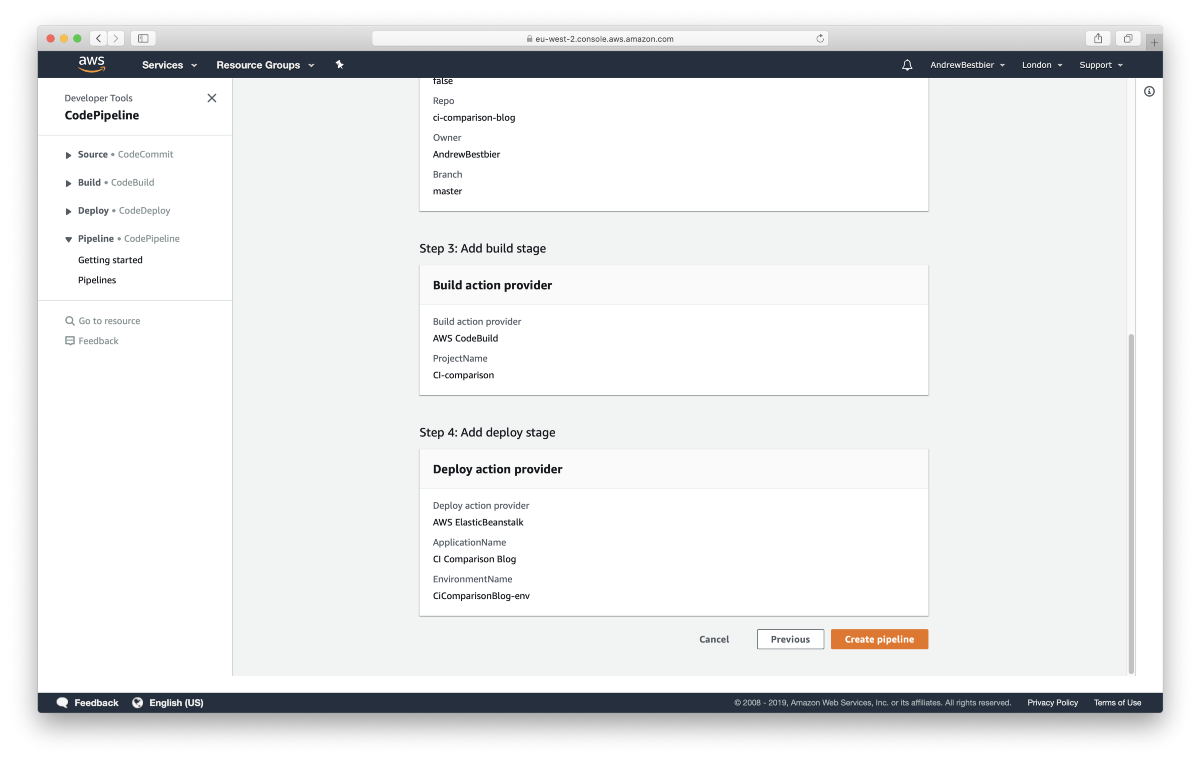Viewport: 1200px width, 762px height.
Task: Show all tabs in Safari
Action: coord(1127,38)
